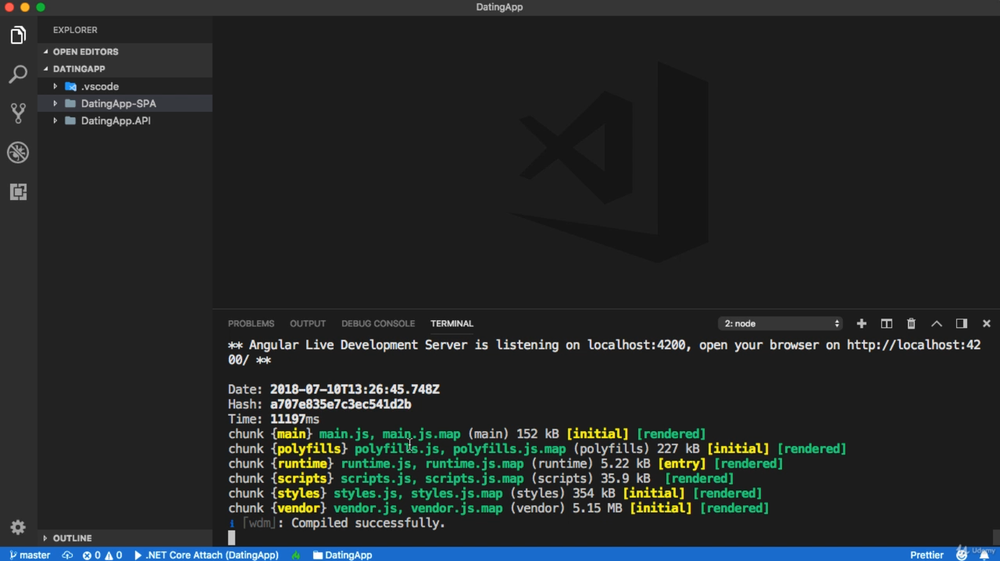Click Prettier in the status bar
Image resolution: width=1000 pixels, height=561 pixels.
[x=926, y=555]
